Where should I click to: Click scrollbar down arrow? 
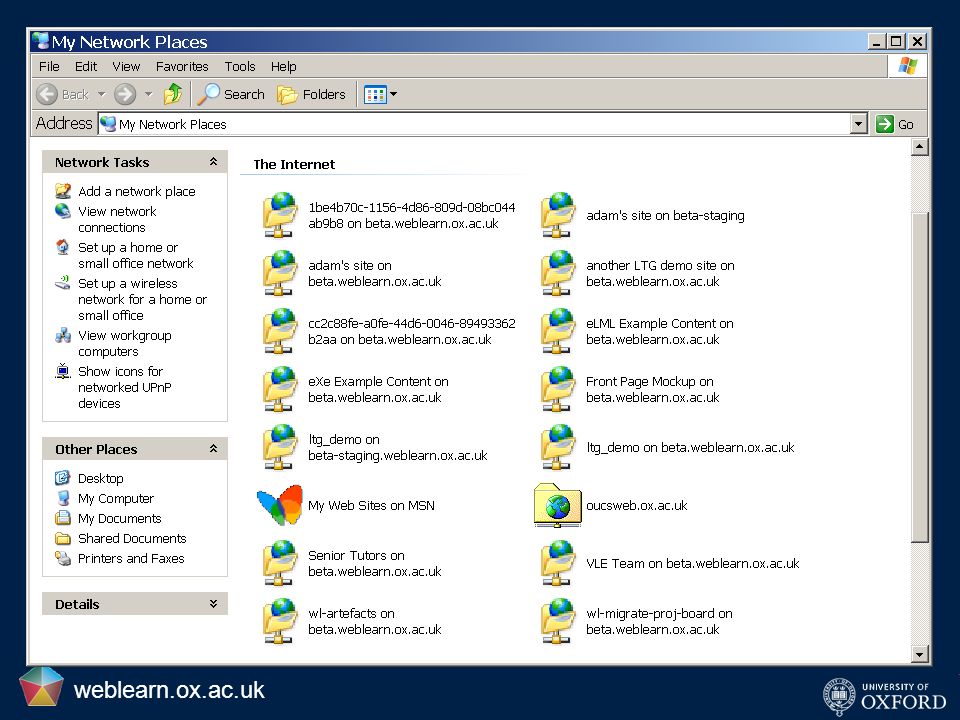(x=919, y=654)
